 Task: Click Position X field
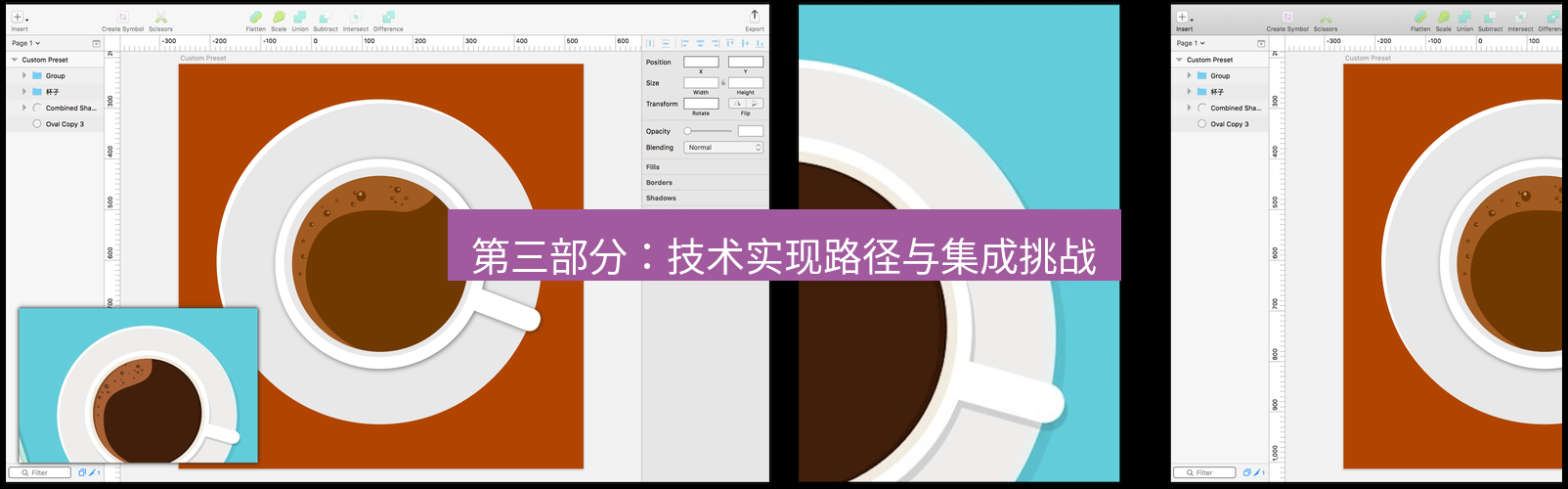(701, 62)
